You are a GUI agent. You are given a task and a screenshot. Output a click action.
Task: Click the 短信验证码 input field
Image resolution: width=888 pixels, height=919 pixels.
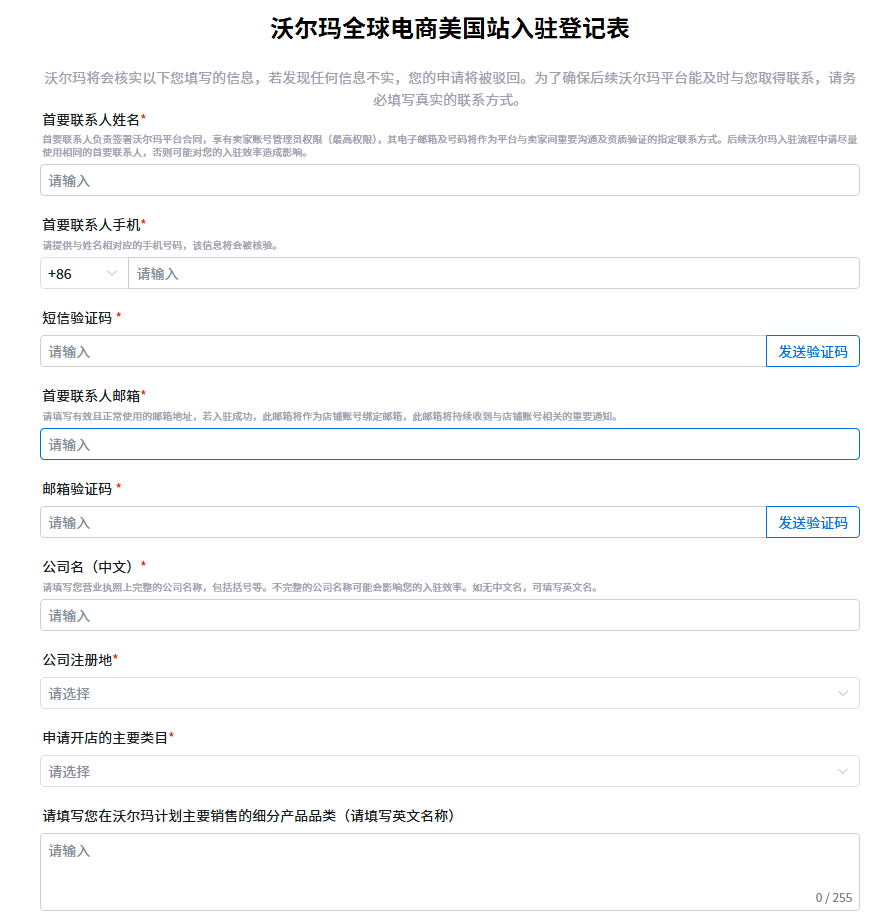403,351
